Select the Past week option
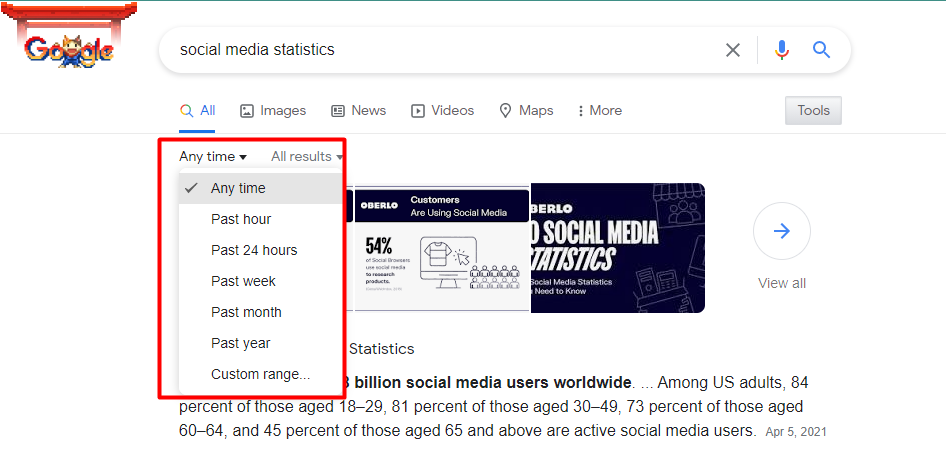 tap(243, 281)
